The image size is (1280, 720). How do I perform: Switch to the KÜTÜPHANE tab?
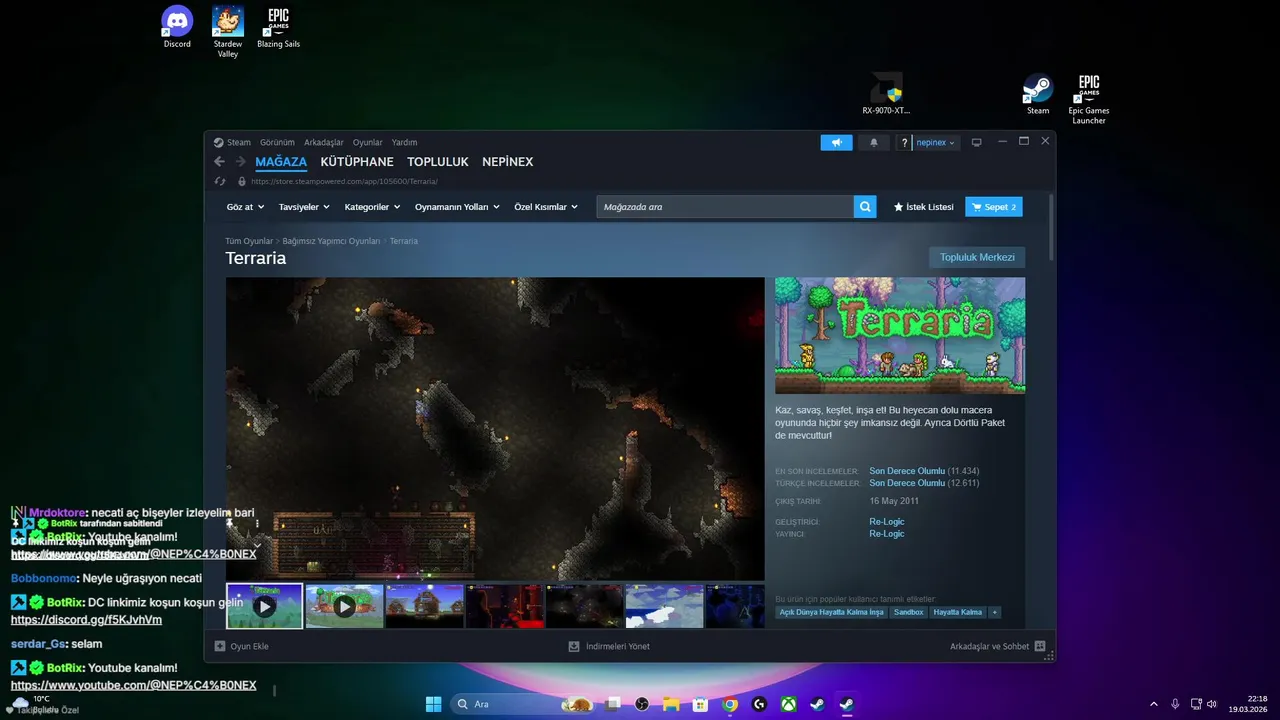pyautogui.click(x=357, y=162)
